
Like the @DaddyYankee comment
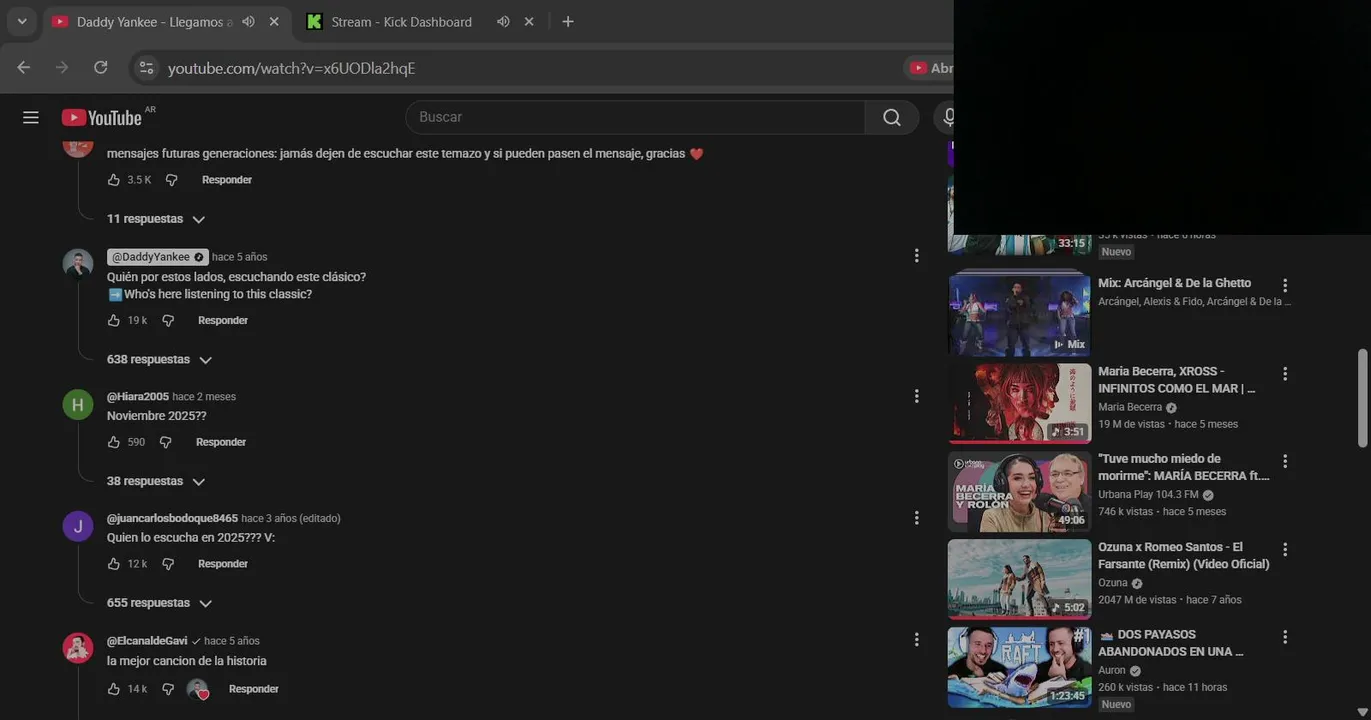[x=113, y=321]
